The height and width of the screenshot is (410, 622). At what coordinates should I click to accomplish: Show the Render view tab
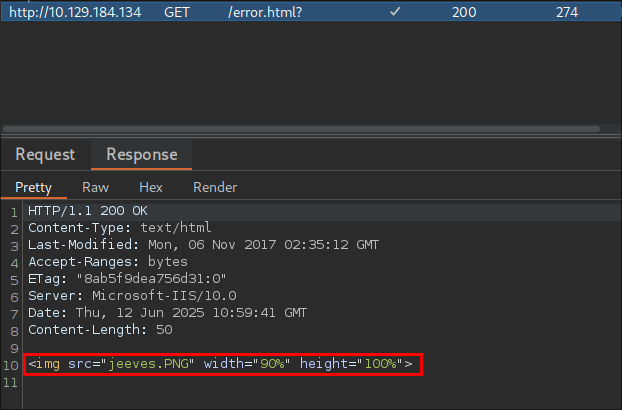(x=215, y=187)
